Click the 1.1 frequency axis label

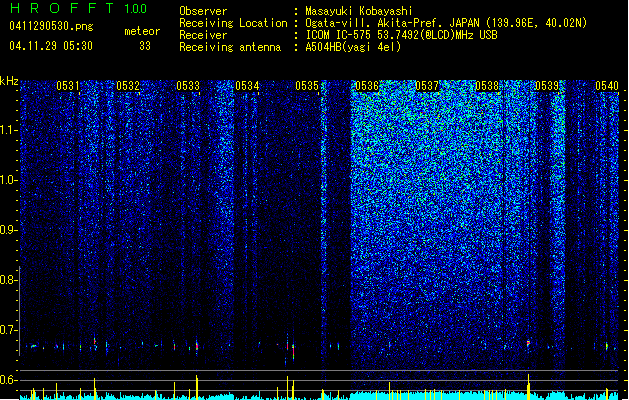[x=9, y=130]
